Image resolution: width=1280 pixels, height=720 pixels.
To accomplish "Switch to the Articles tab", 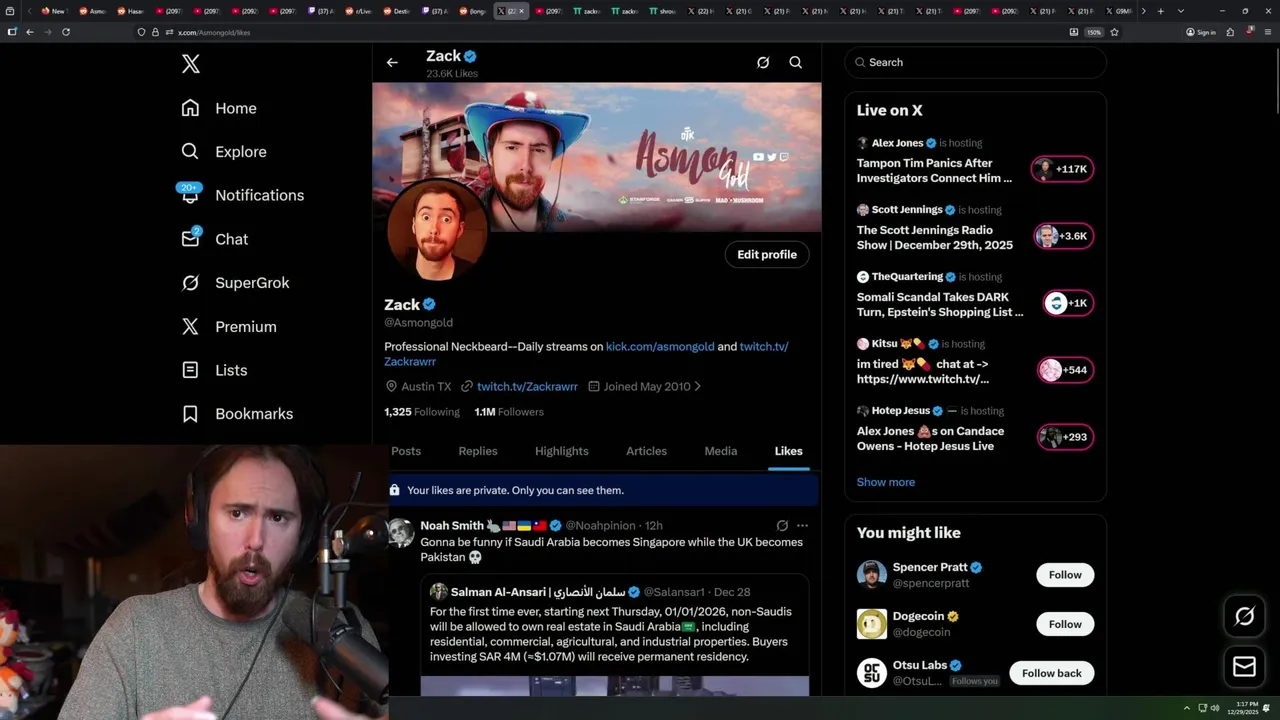I will point(646,451).
